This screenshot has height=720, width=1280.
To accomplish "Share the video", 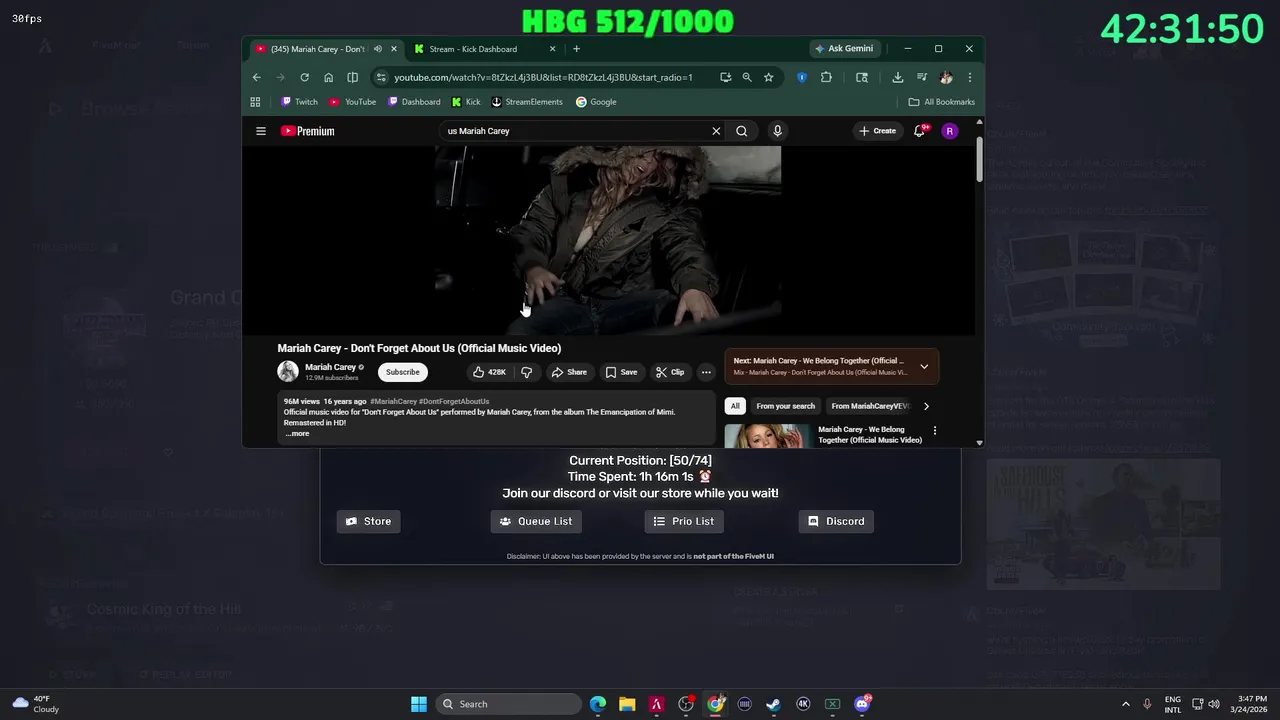I will [x=569, y=372].
